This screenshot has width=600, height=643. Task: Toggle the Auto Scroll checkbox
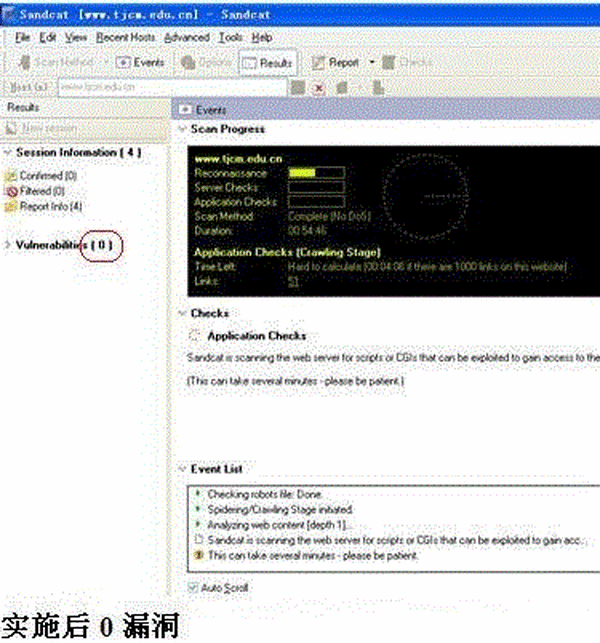(x=192, y=587)
